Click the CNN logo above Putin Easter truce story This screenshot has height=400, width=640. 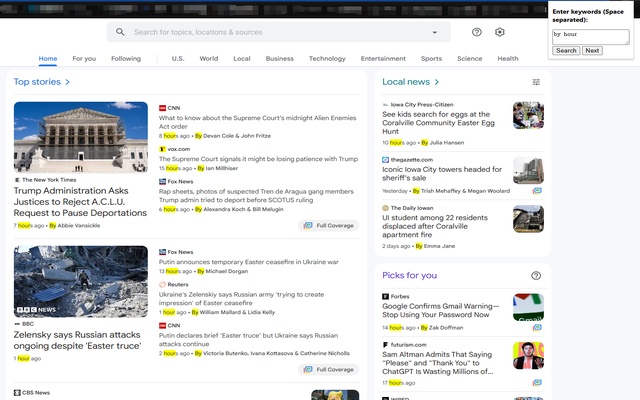pos(162,326)
